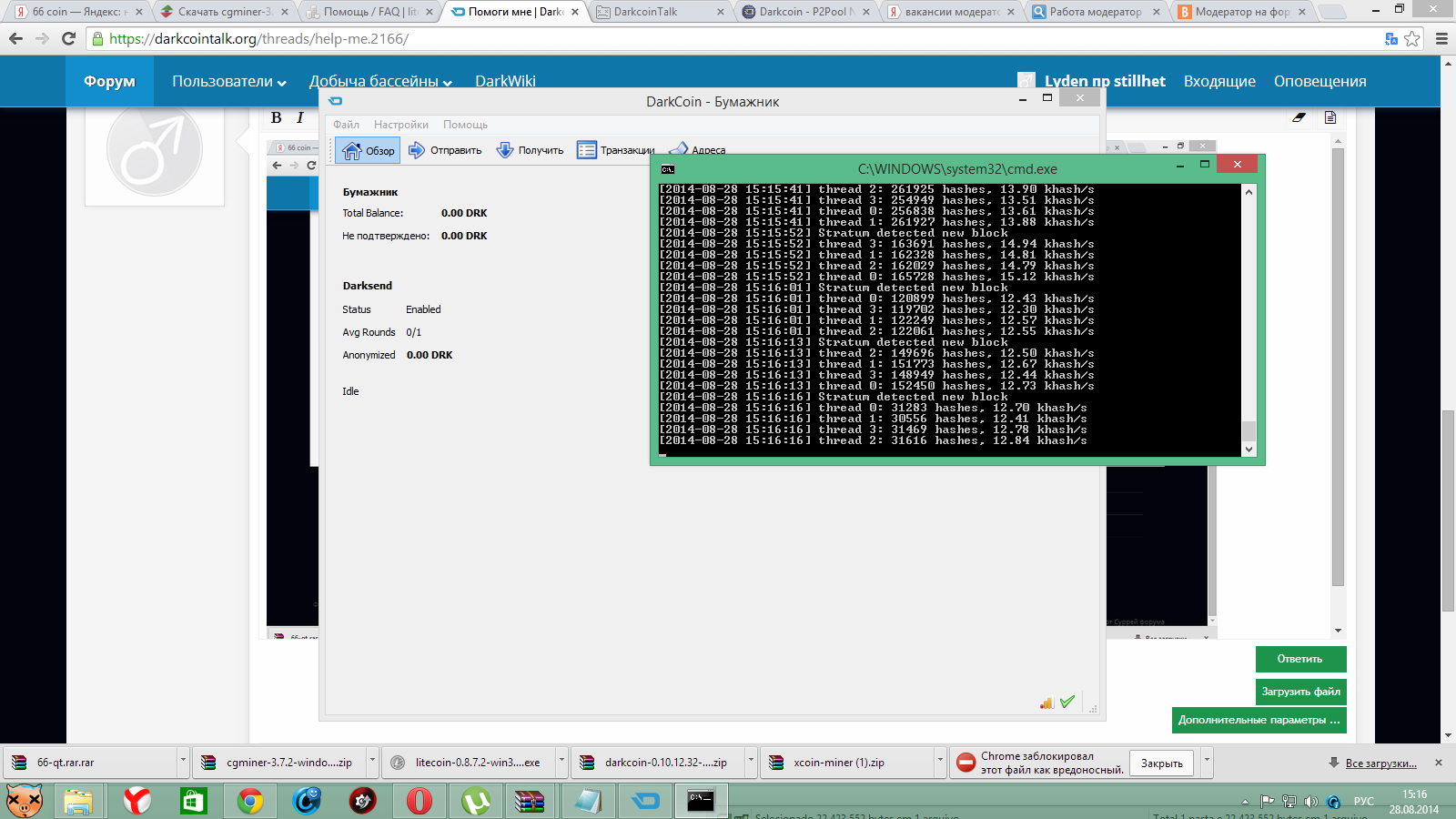Image resolution: width=1456 pixels, height=819 pixels.
Task: Open uTorrent from the taskbar
Action: (476, 801)
